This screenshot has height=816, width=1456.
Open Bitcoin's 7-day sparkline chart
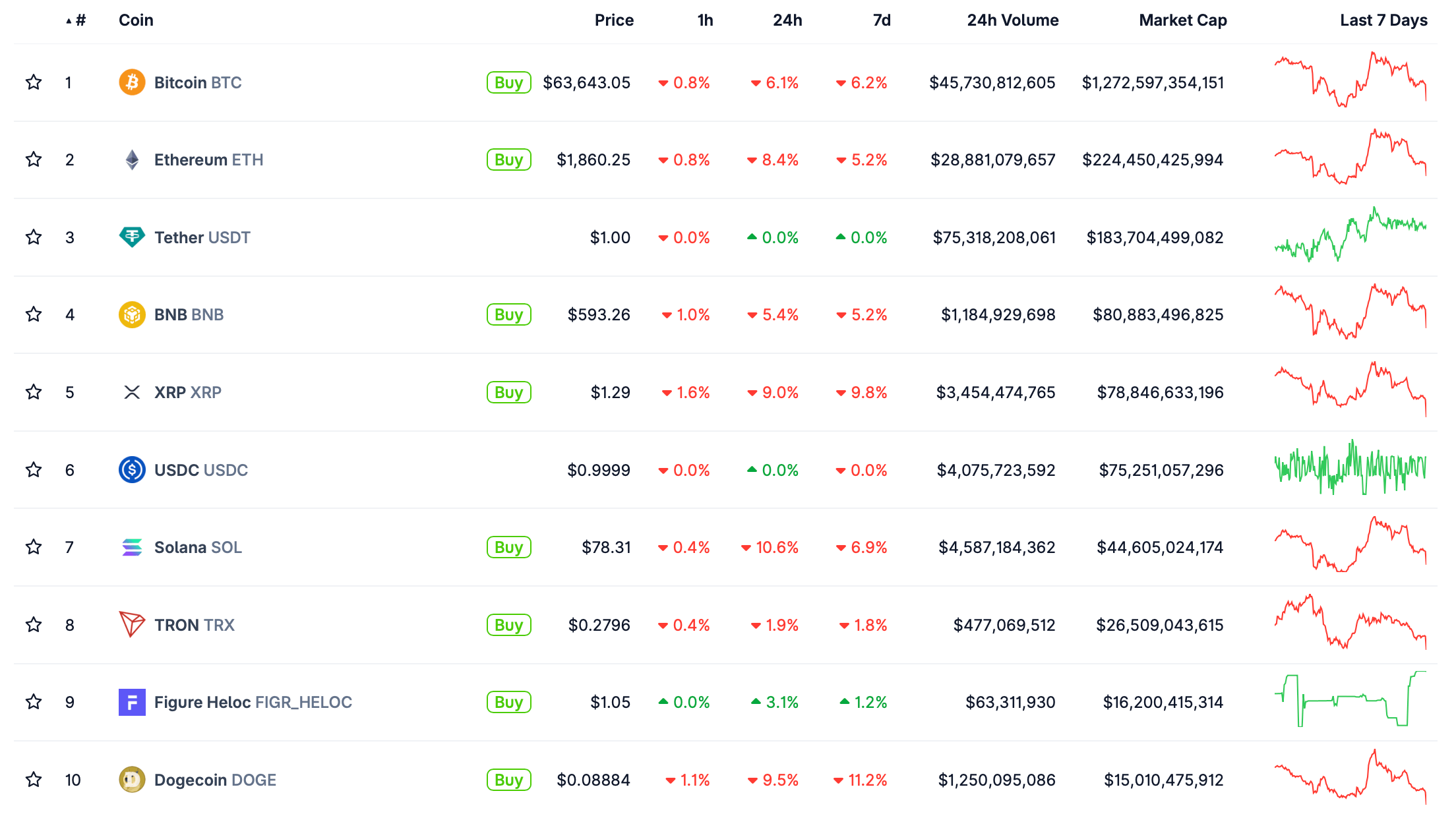(x=1350, y=80)
